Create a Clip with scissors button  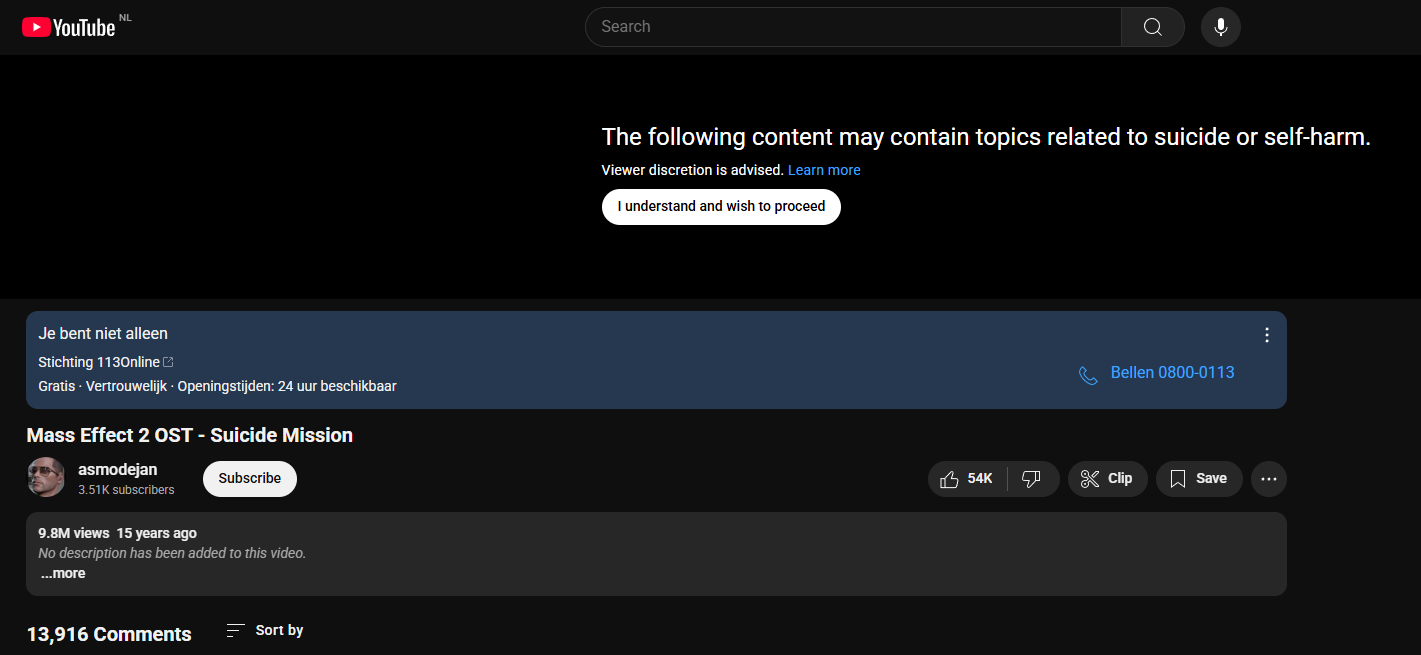1107,479
